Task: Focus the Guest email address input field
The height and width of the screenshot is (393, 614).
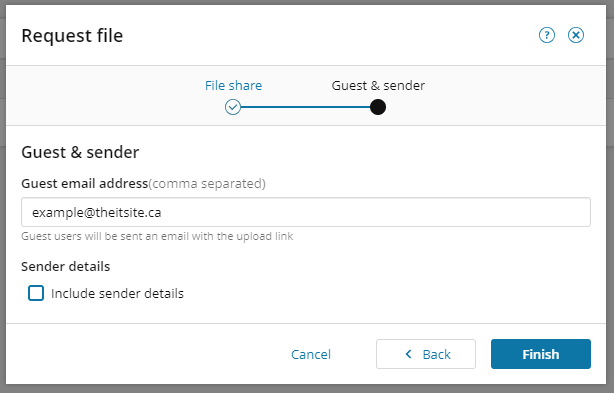Action: point(306,212)
